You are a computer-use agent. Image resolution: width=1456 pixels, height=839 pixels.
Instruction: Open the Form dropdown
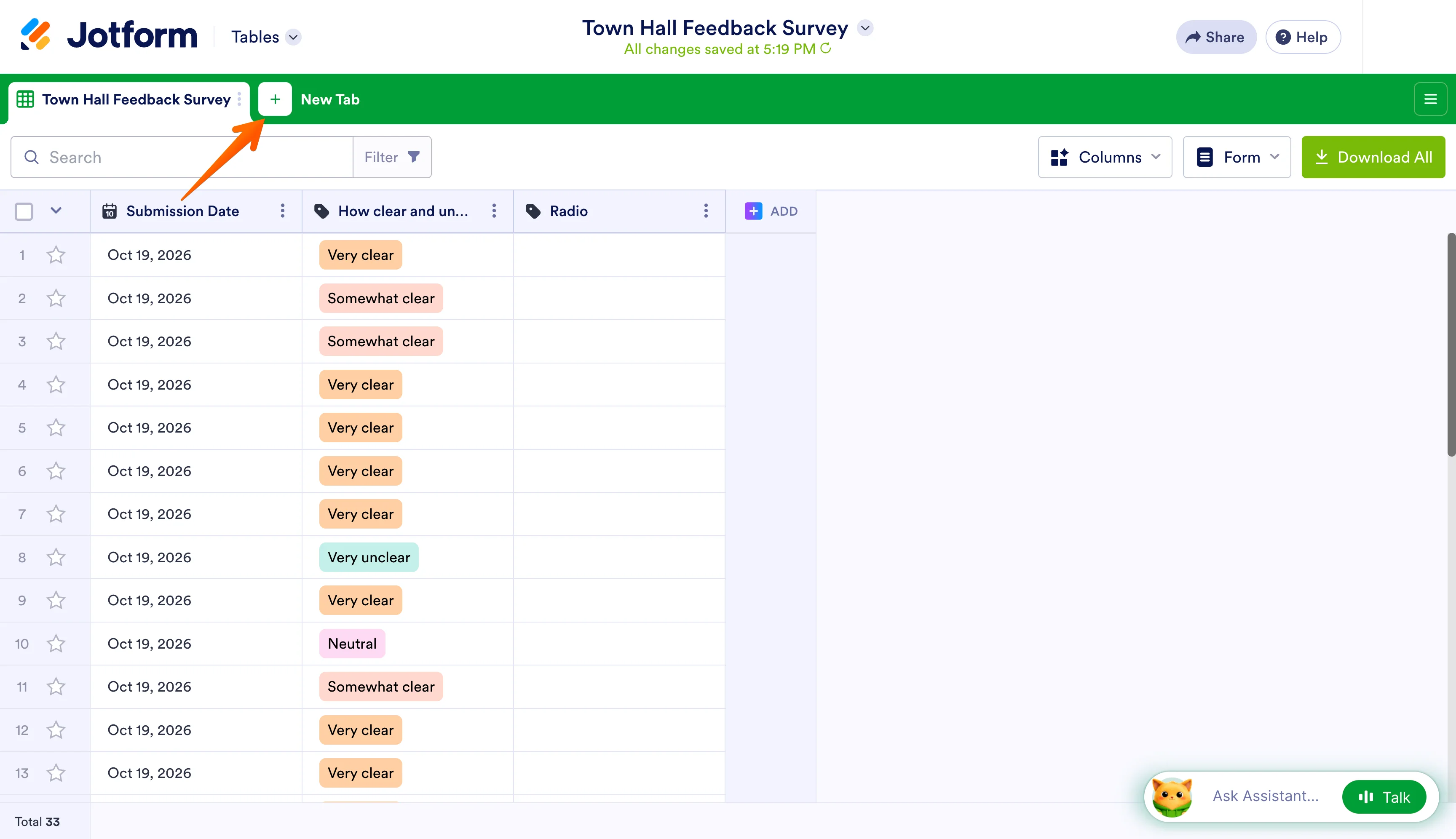pyautogui.click(x=1237, y=157)
